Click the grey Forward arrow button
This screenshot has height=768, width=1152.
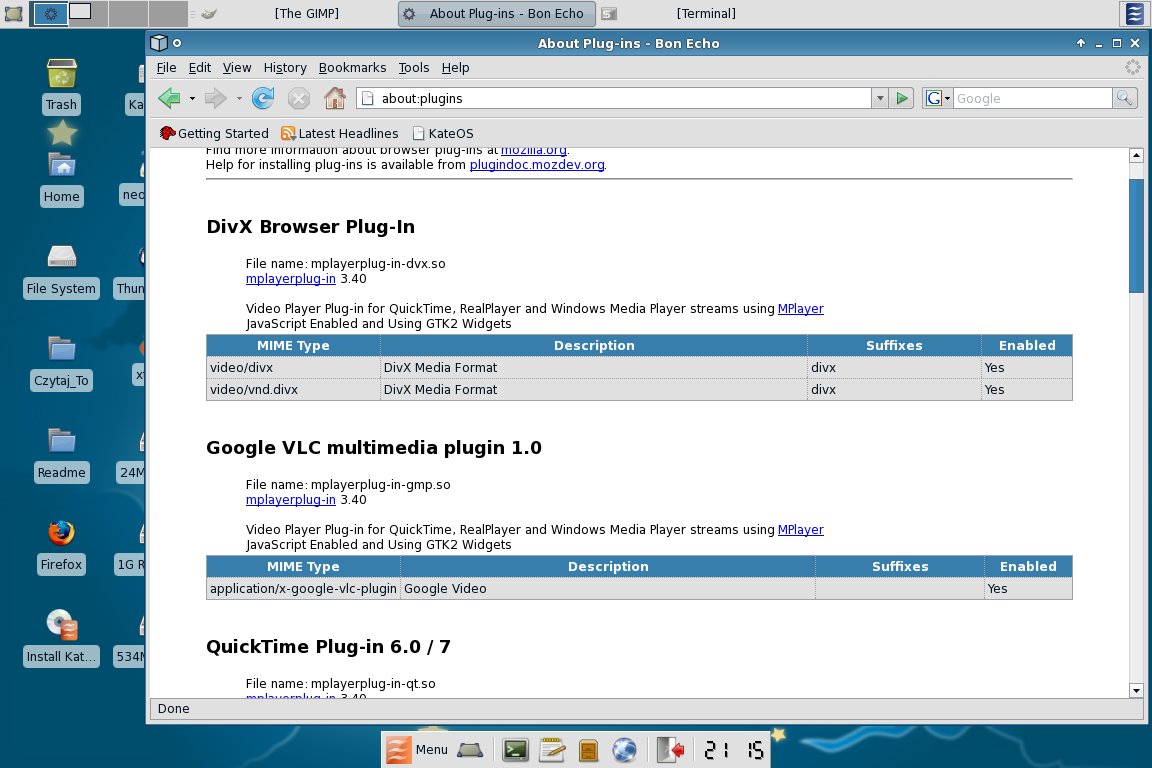click(215, 98)
